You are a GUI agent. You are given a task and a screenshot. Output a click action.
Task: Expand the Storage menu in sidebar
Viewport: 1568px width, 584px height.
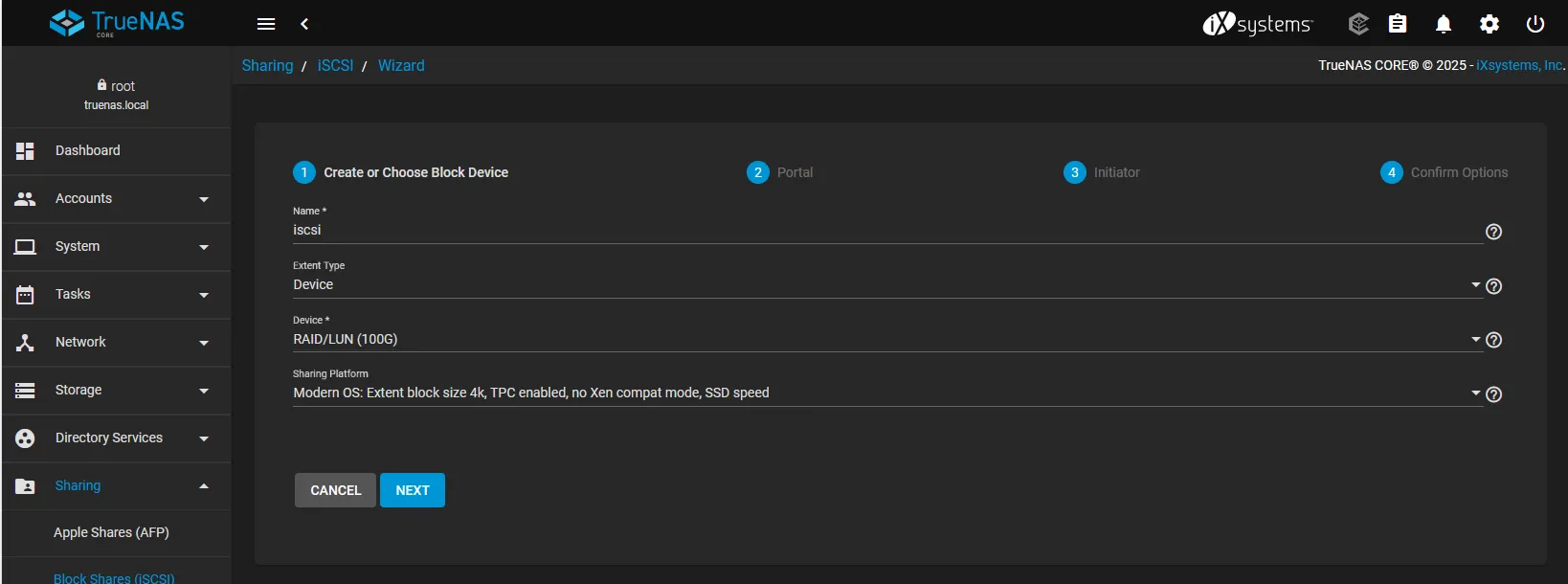(115, 391)
